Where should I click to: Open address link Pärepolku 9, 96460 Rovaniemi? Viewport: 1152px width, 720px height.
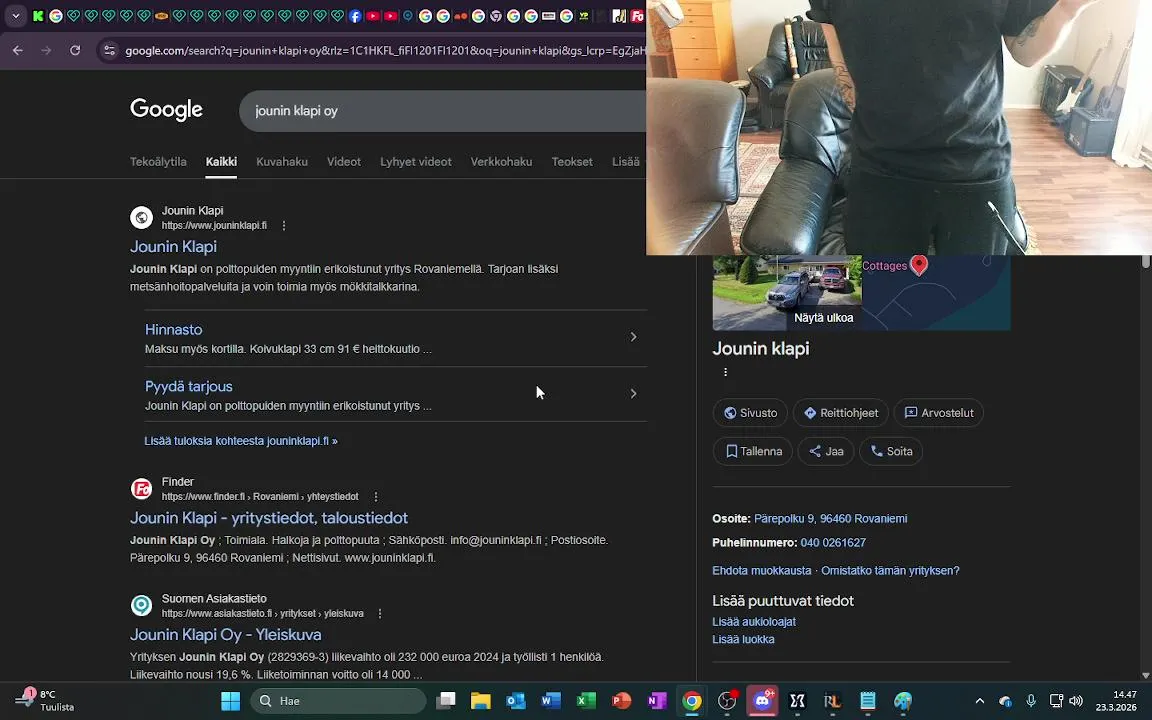[830, 519]
